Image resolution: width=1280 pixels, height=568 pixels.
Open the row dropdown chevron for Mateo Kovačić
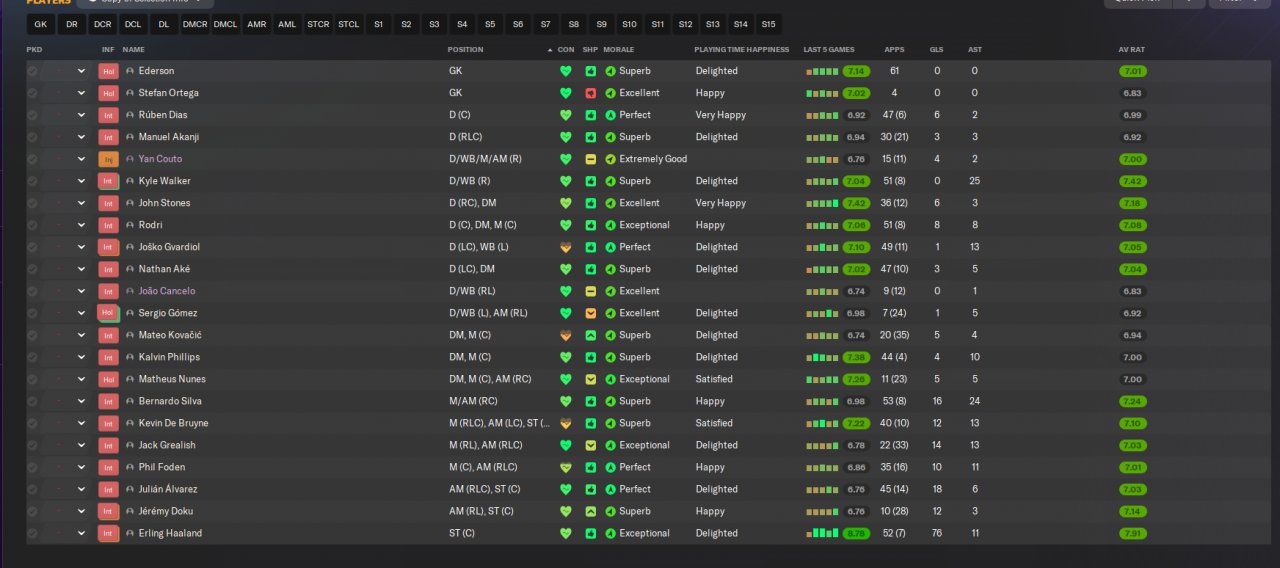click(81, 335)
